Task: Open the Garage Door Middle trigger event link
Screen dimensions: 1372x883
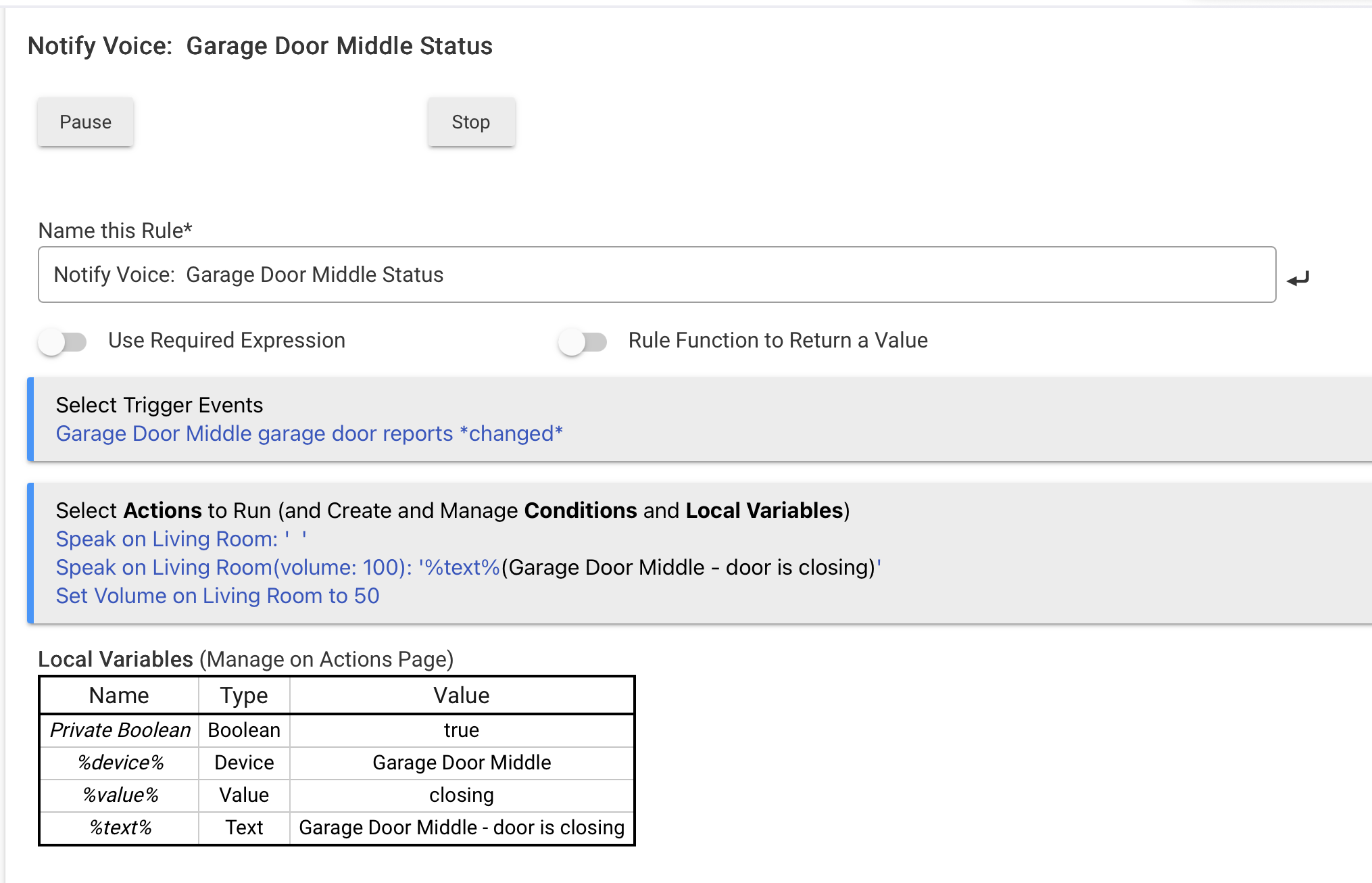Action: tap(309, 433)
